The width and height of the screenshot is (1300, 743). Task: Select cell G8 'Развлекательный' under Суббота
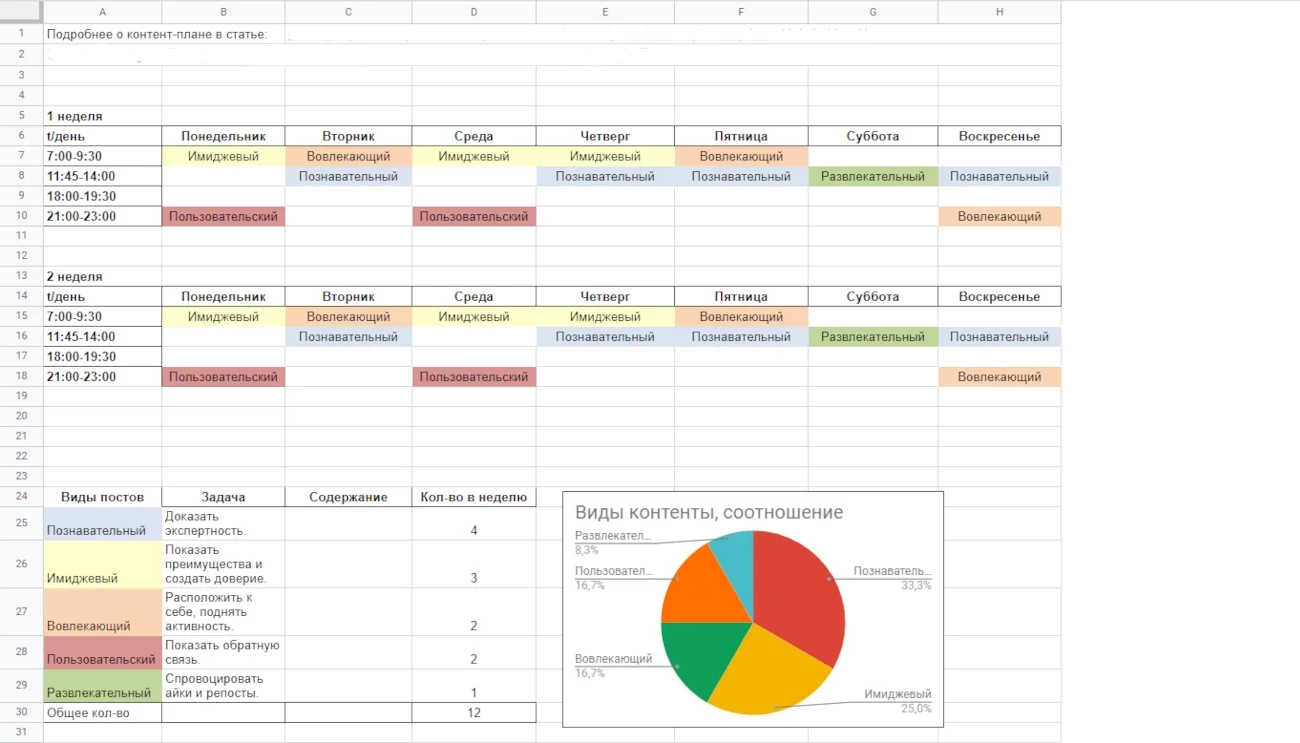coord(873,176)
